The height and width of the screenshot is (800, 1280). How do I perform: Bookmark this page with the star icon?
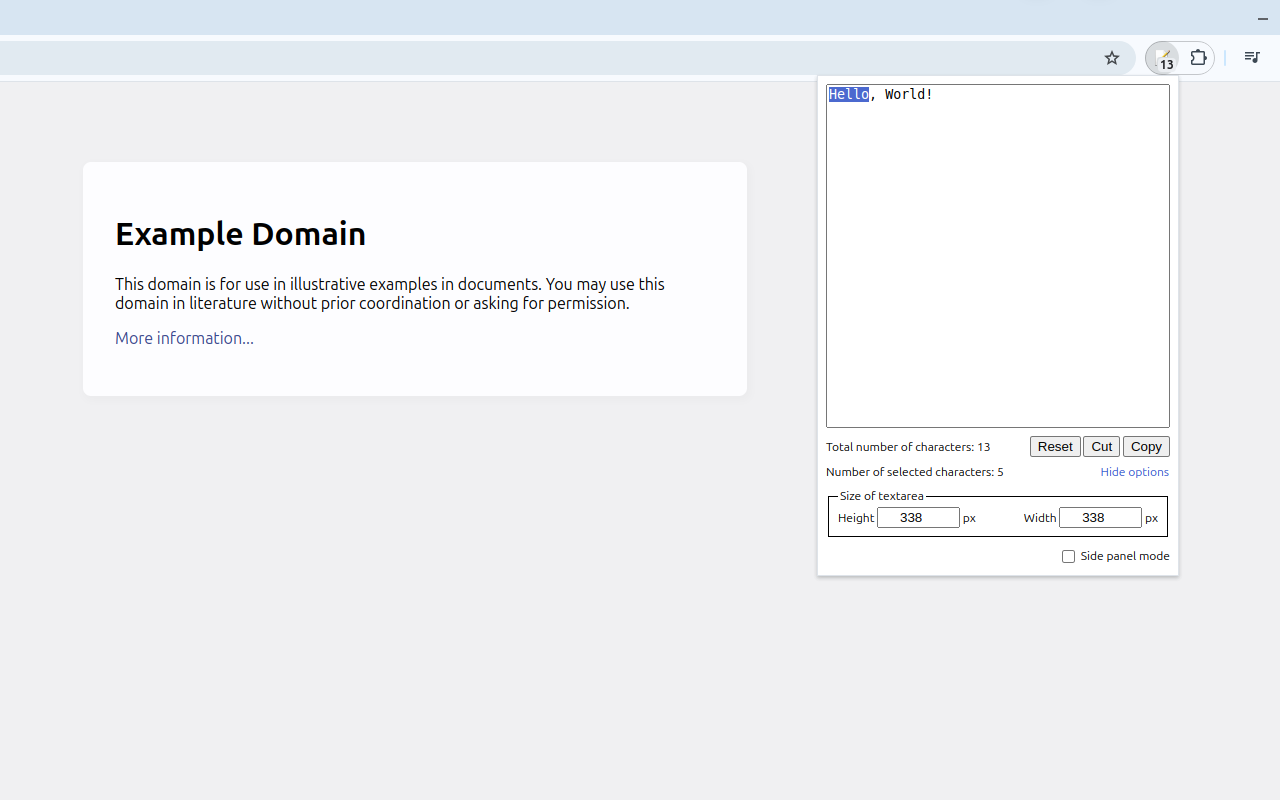1111,58
